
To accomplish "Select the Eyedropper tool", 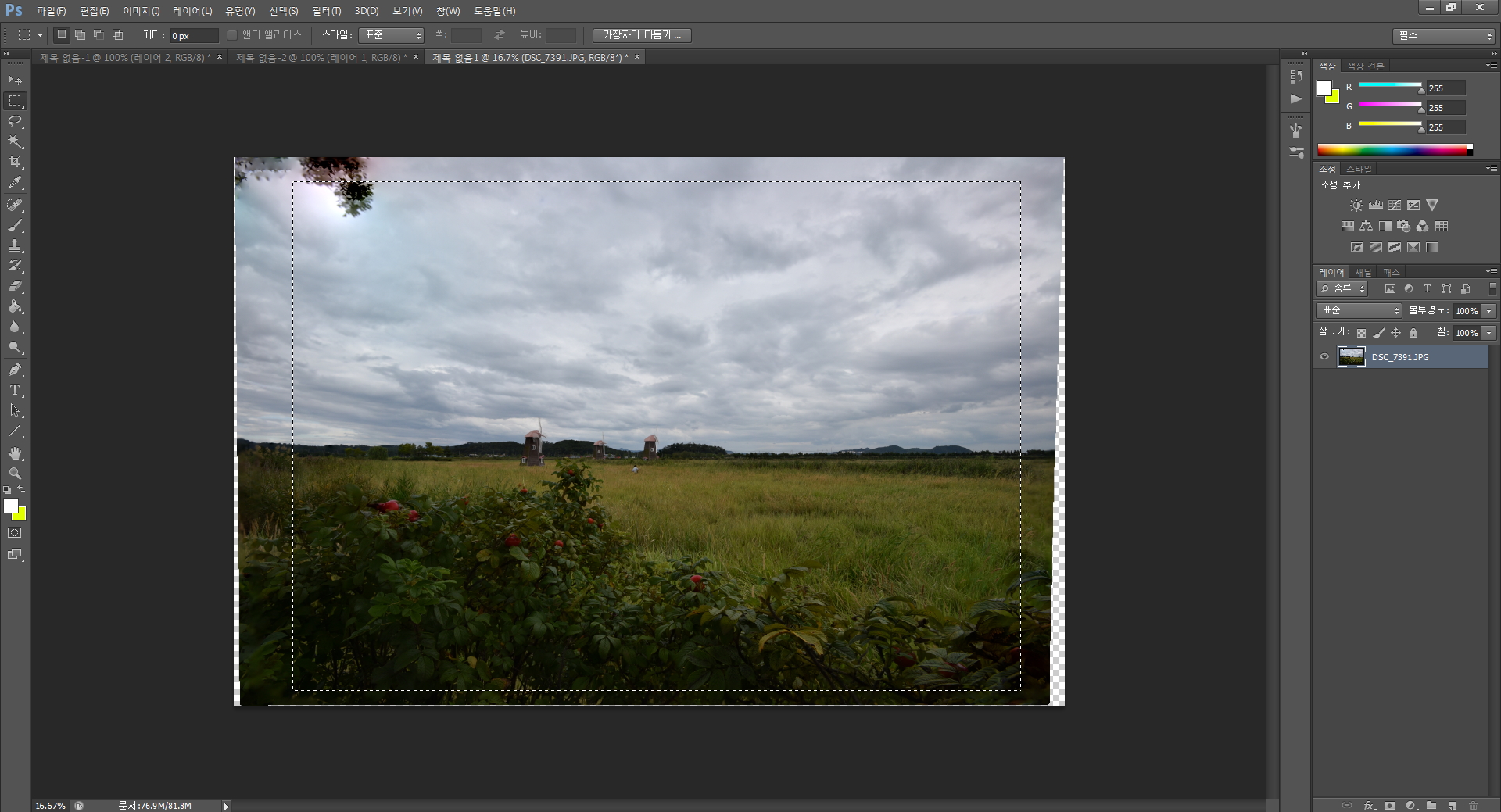I will coord(15,183).
